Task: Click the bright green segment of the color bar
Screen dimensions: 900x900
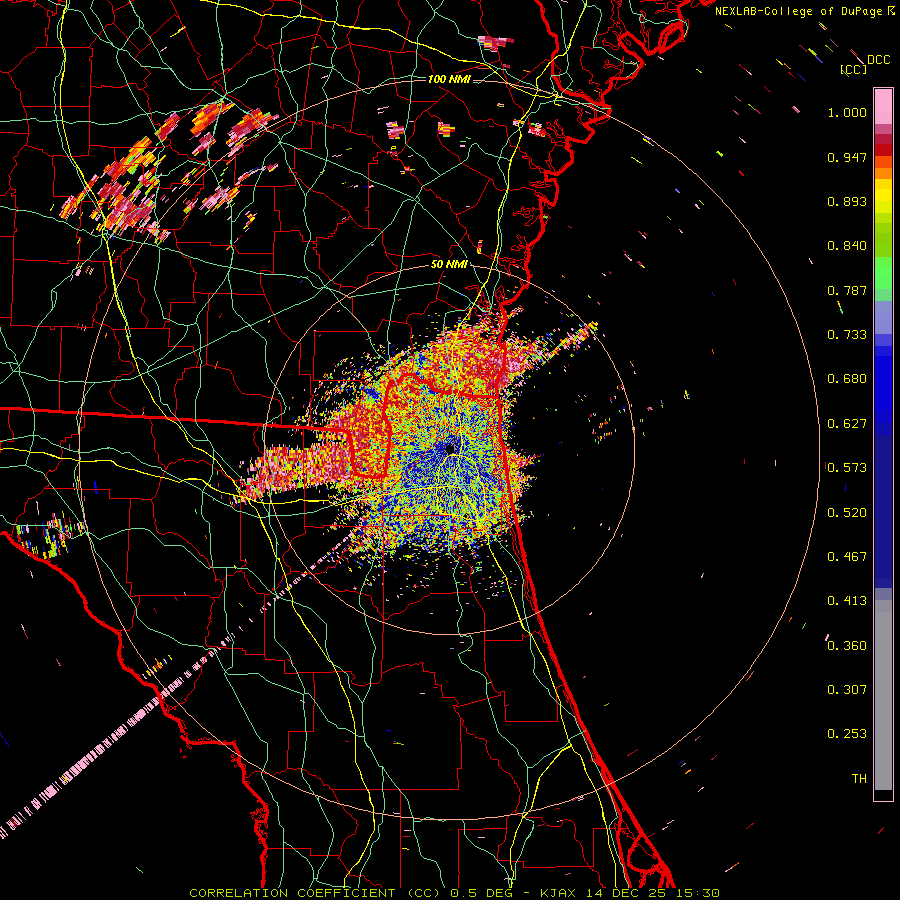Action: (883, 273)
